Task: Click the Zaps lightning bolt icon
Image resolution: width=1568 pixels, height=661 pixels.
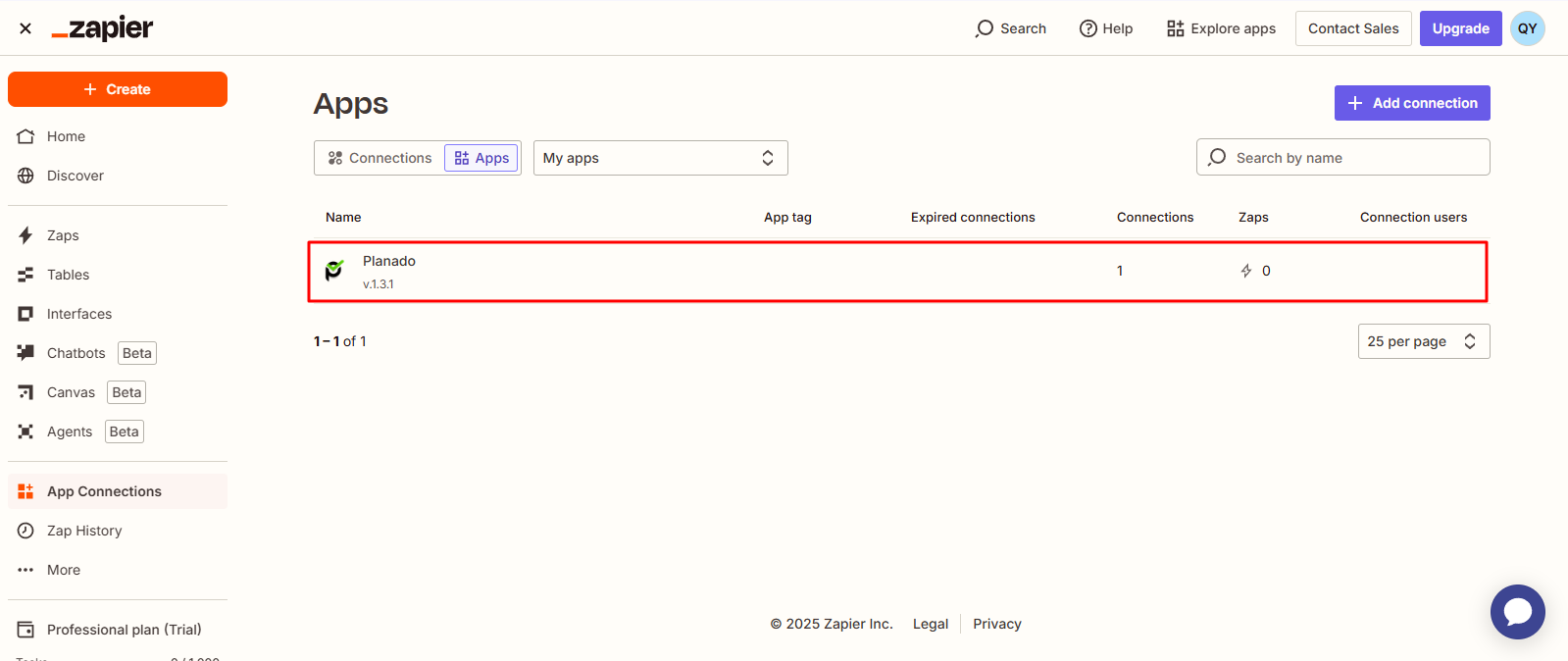Action: (x=25, y=235)
